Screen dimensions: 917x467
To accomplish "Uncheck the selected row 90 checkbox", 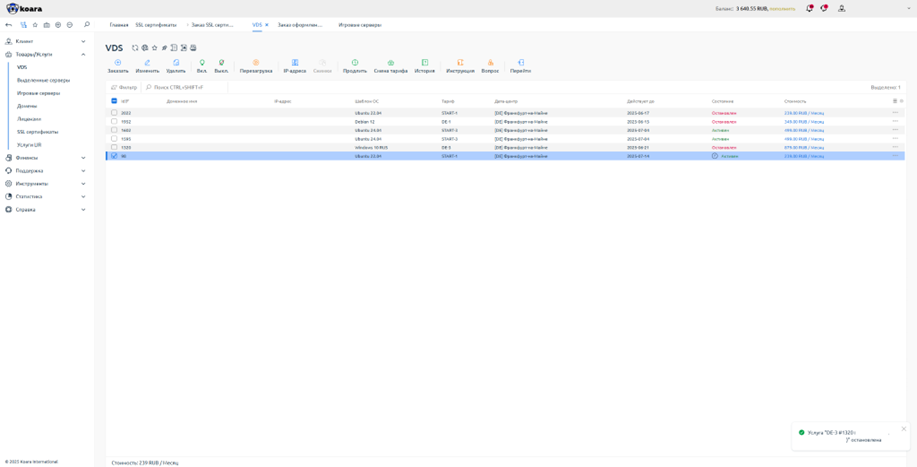I will [114, 156].
